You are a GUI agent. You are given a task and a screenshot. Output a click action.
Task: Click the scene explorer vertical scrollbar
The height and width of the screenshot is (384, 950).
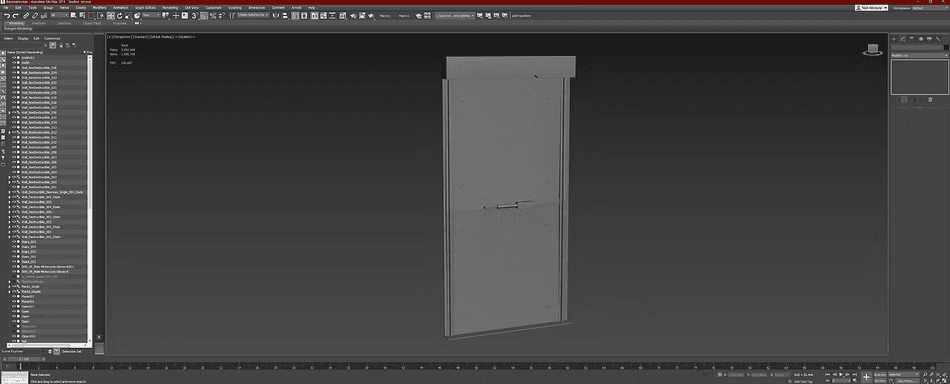coord(90,200)
